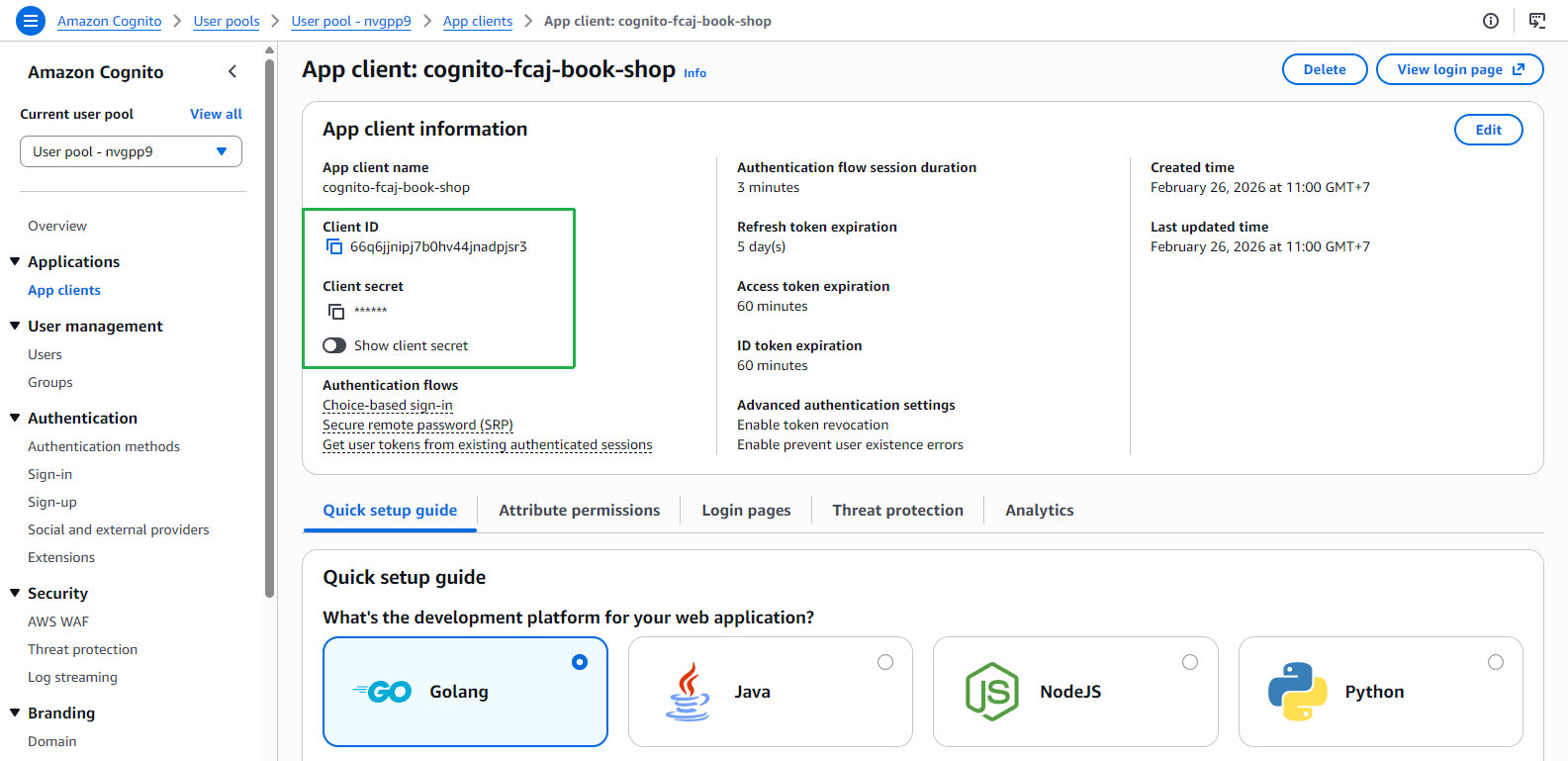Screen dimensions: 1568x761
Task: Collapse the User management section
Action: click(15, 326)
